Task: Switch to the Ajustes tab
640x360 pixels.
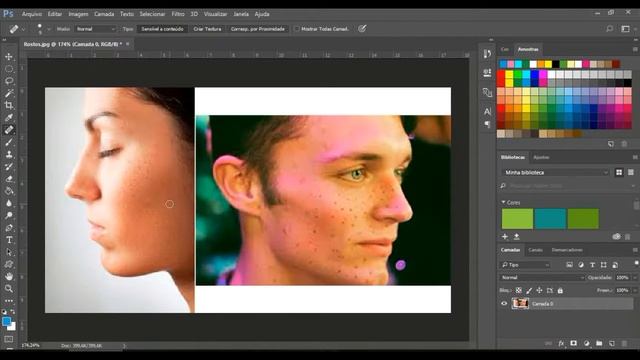Action: pos(541,157)
